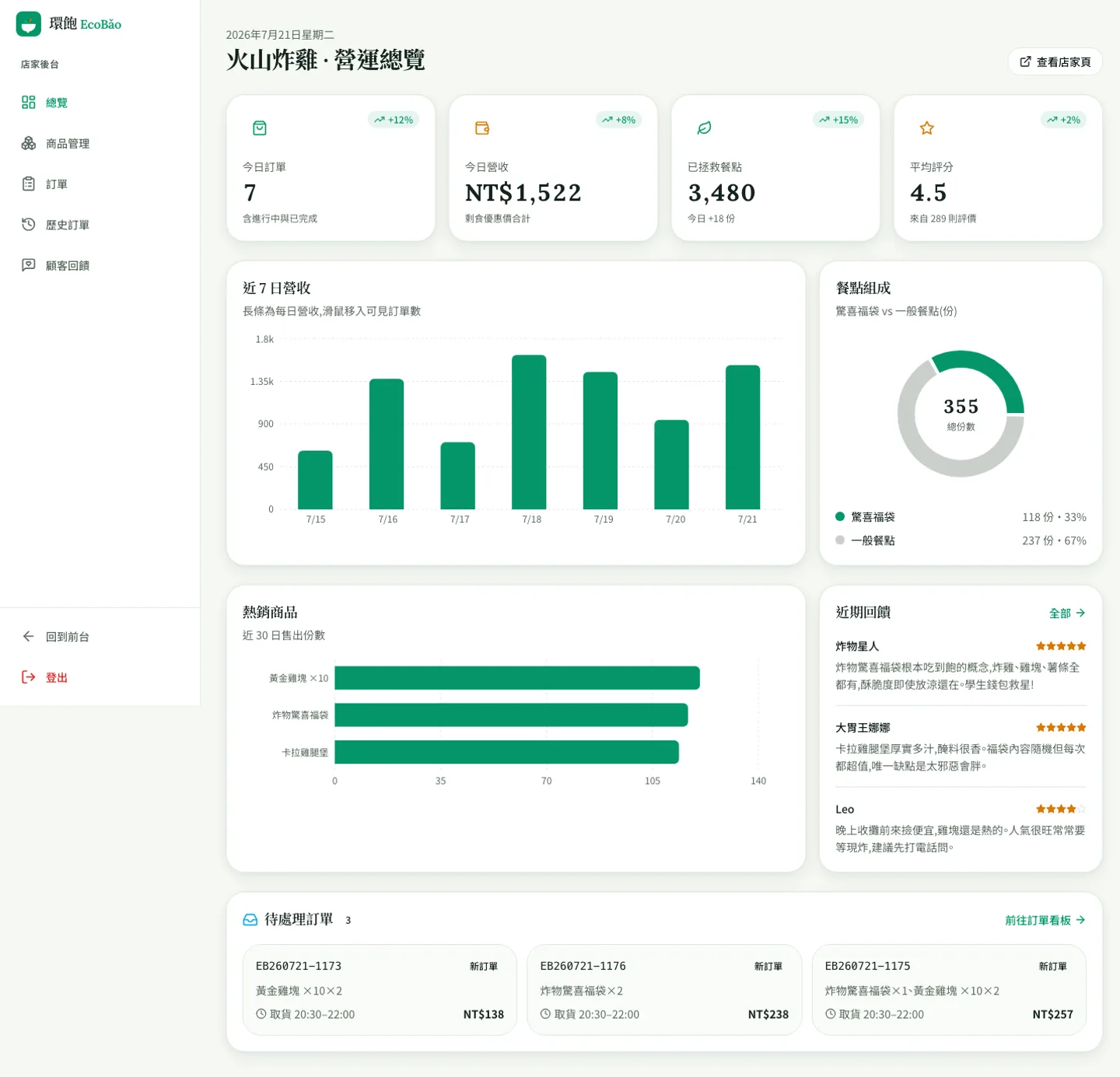The height and width of the screenshot is (1077, 1120).
Task: Click the 卡拉雞腿堡 sales bar
Action: 507,752
